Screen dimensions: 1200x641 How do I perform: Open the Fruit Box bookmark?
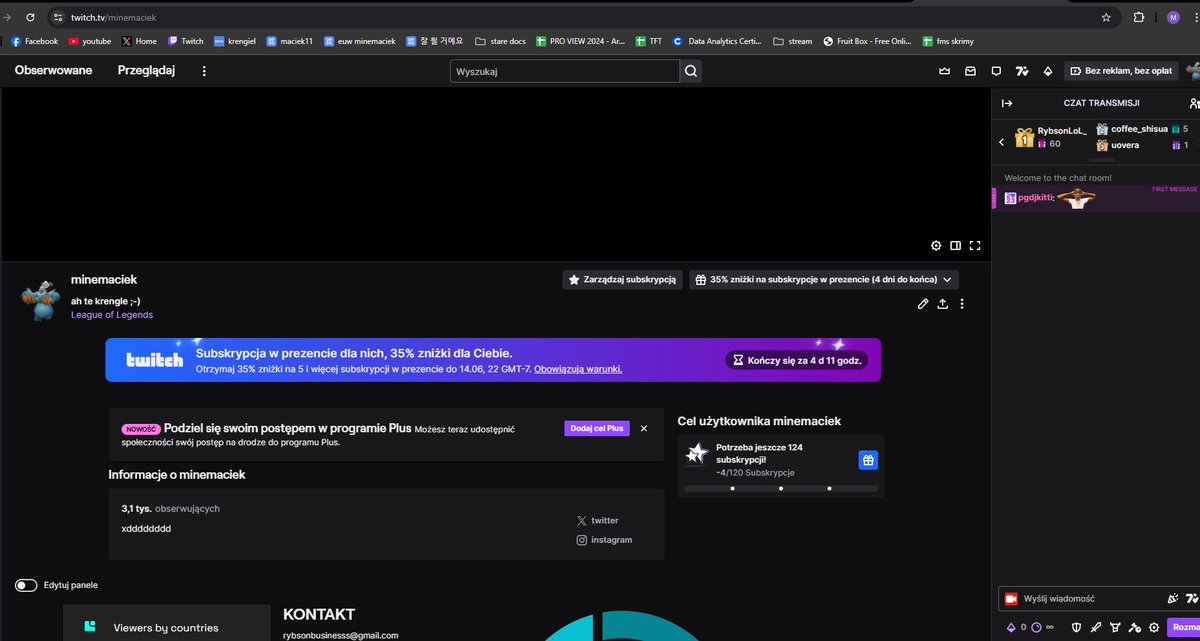[867, 41]
